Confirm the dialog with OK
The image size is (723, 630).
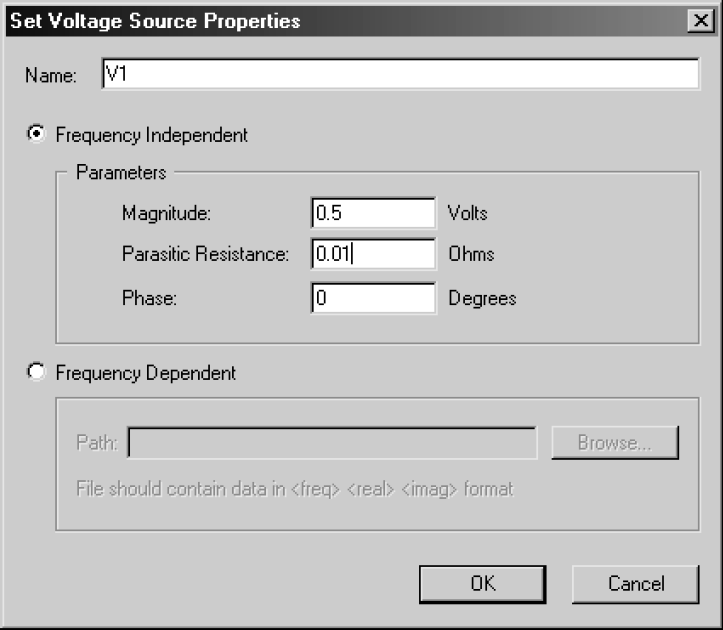tap(484, 584)
